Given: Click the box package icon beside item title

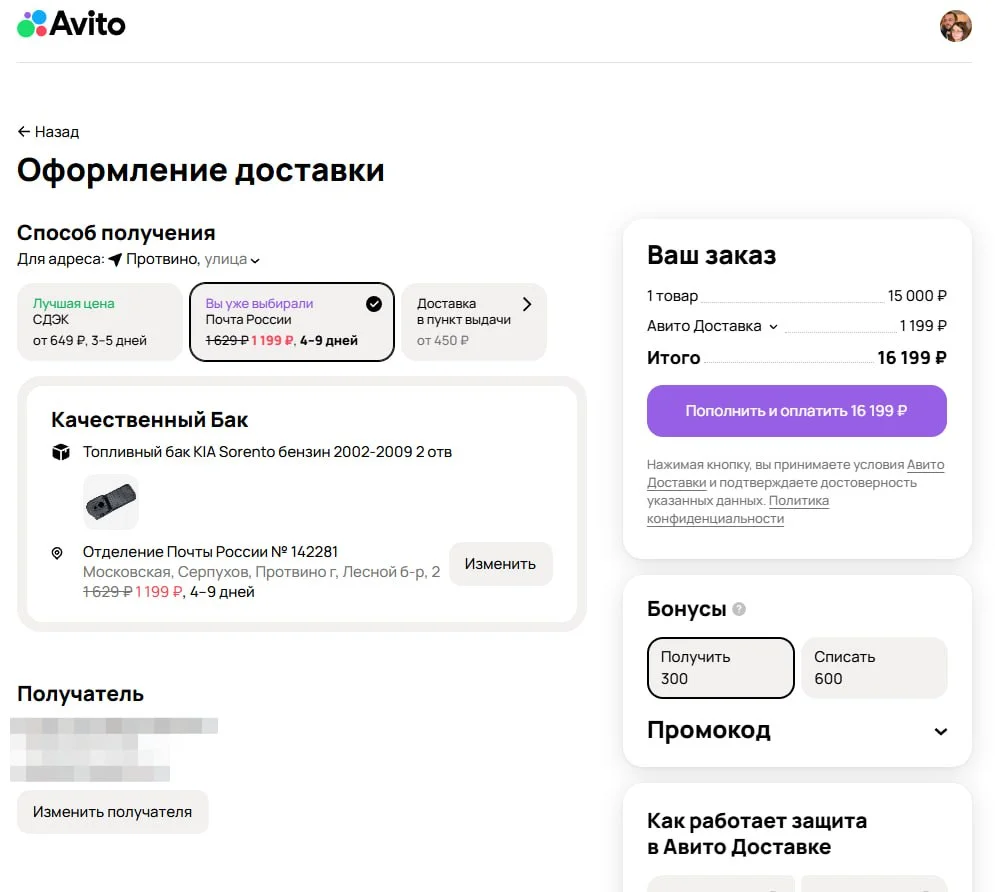Looking at the screenshot, I should [x=61, y=452].
